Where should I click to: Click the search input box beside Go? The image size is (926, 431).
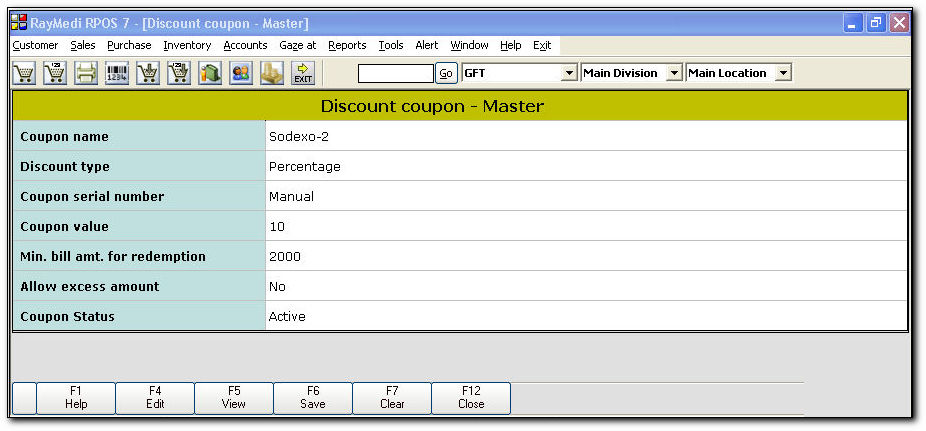click(x=396, y=73)
